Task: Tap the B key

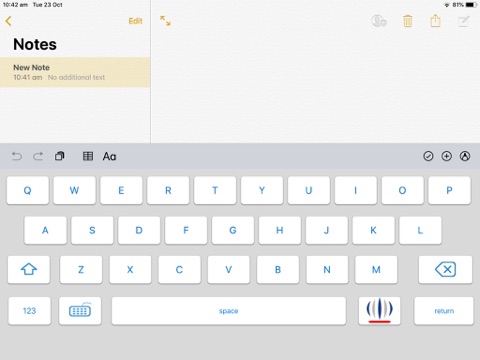Action: coord(278,269)
